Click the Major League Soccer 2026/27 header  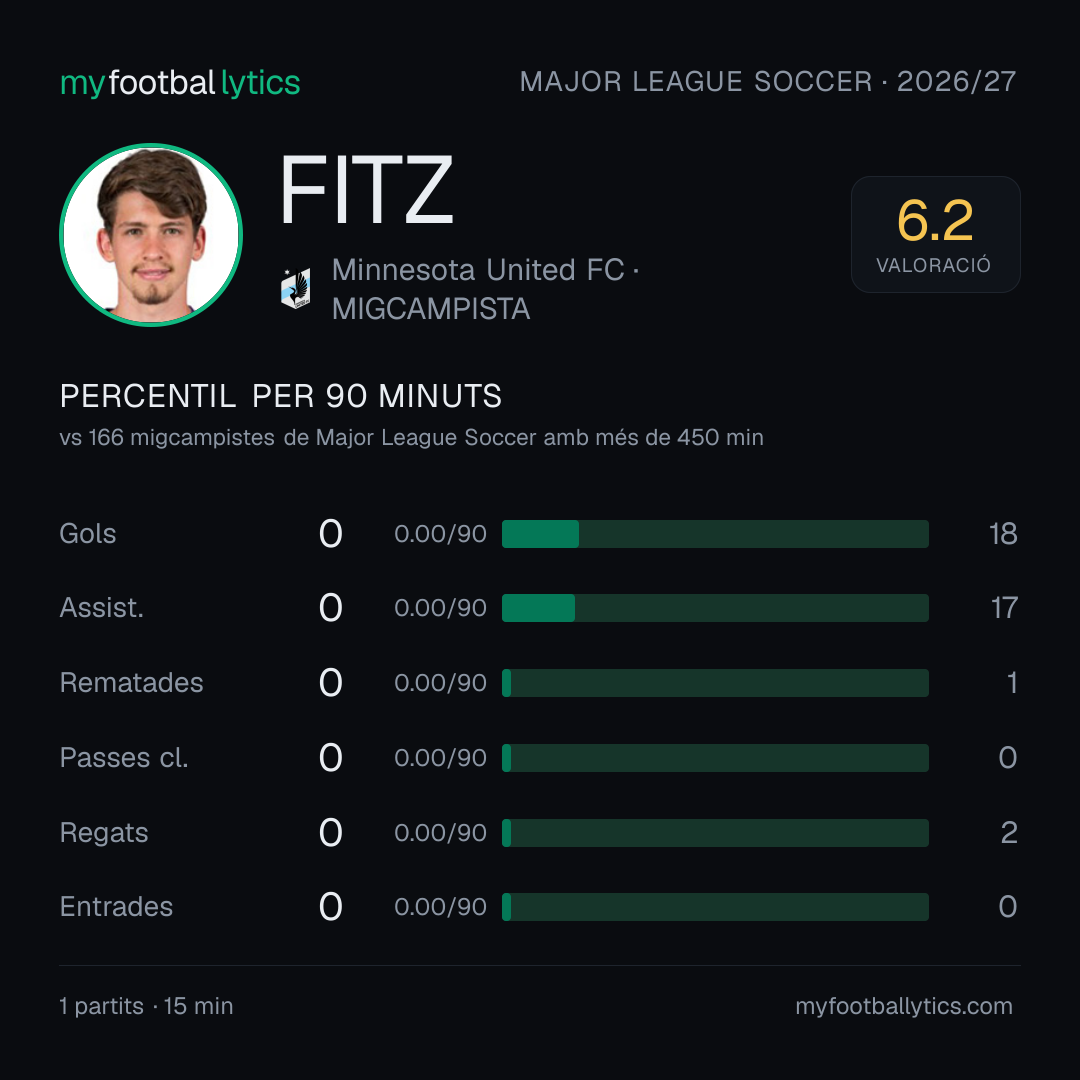pos(767,81)
